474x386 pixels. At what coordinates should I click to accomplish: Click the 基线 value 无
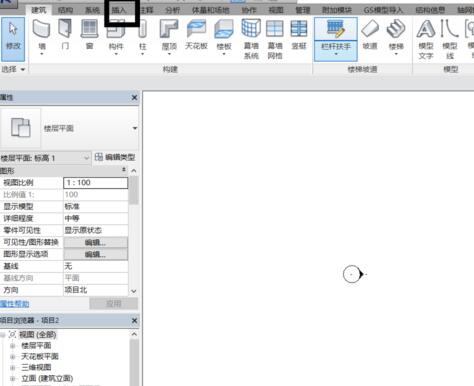coord(96,266)
